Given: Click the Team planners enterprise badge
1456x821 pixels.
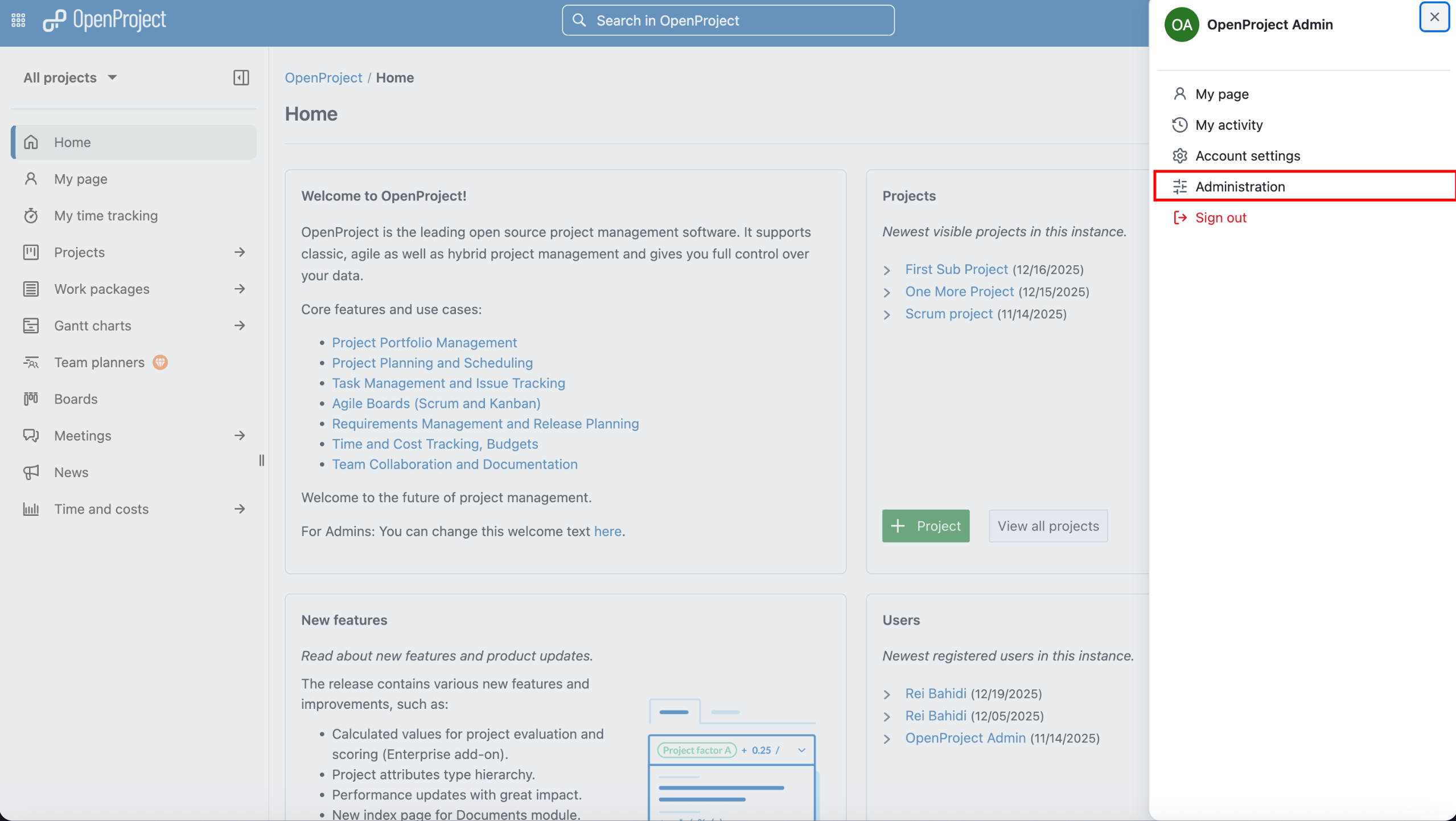Looking at the screenshot, I should [161, 362].
